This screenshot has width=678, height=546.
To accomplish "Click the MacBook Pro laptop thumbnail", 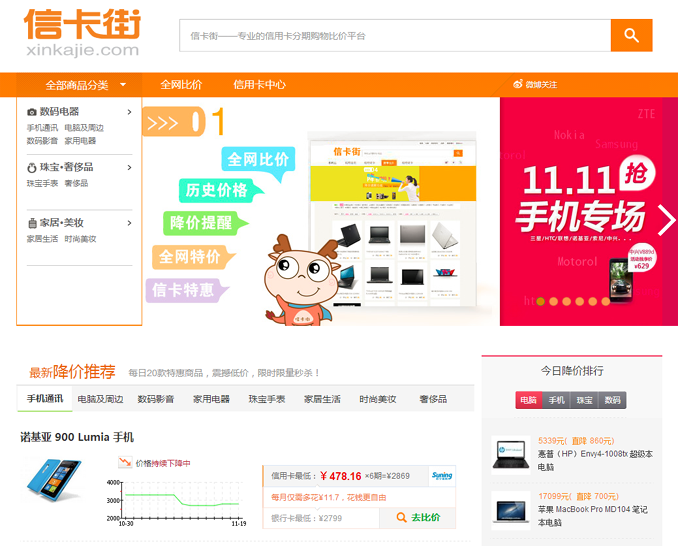I will [511, 511].
